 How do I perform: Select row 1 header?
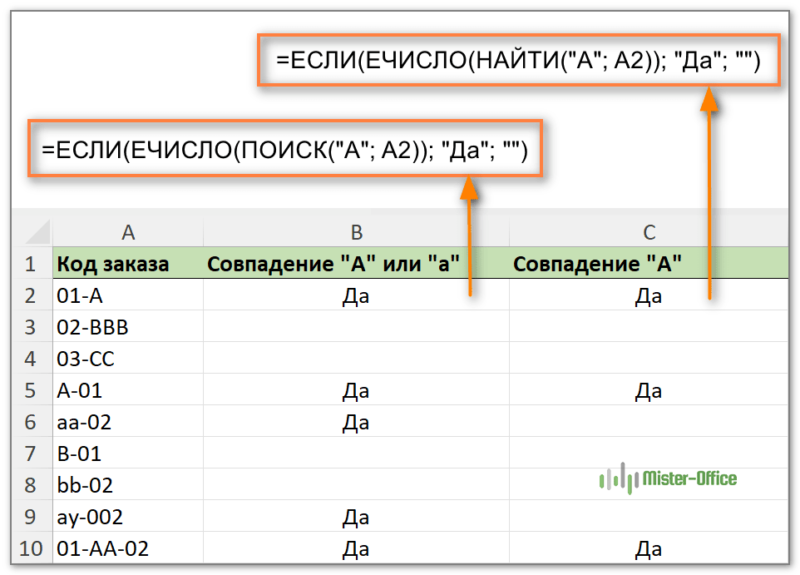[x=30, y=265]
